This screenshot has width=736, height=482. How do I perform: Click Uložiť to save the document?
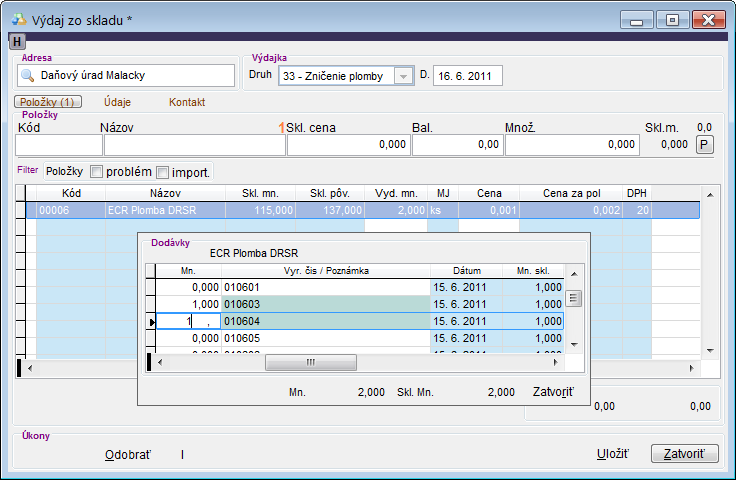pyautogui.click(x=612, y=454)
